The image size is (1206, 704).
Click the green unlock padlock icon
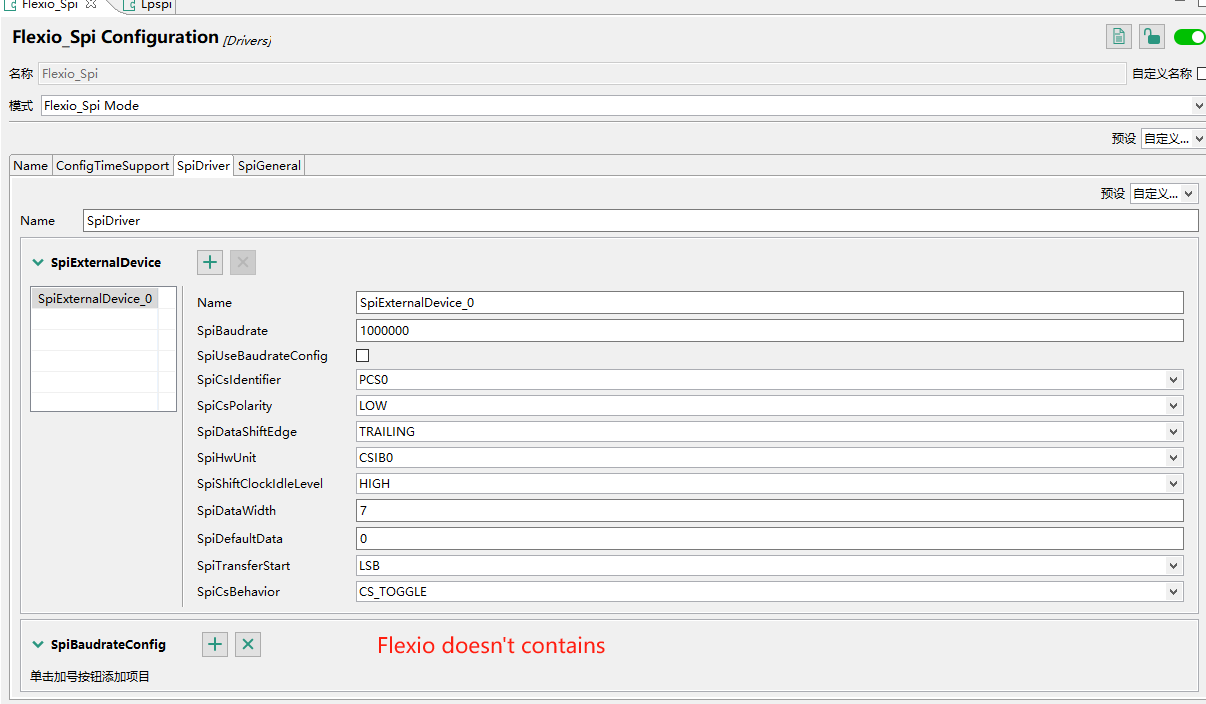[1152, 38]
